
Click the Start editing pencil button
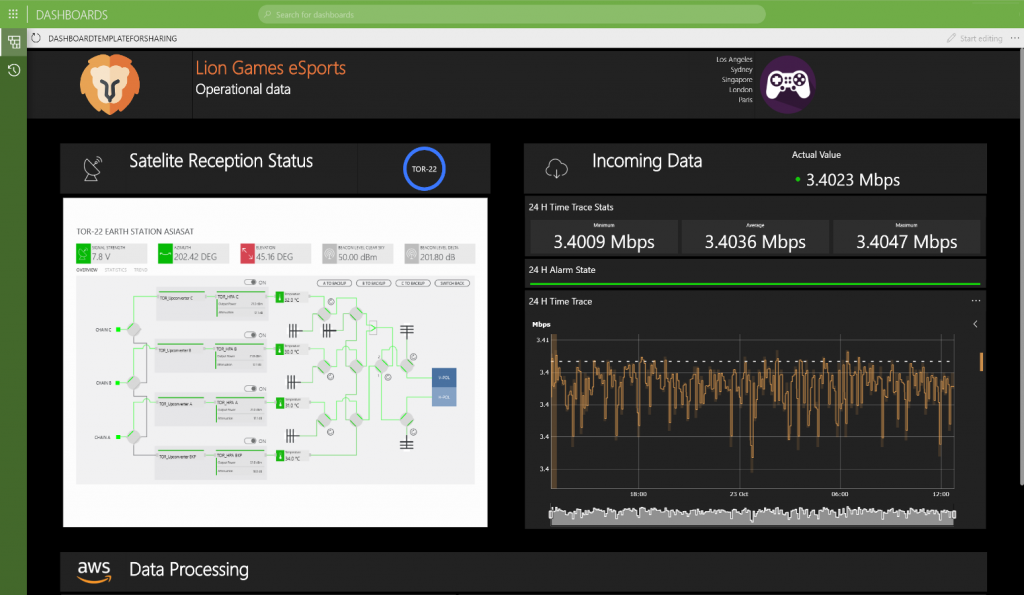pos(974,39)
